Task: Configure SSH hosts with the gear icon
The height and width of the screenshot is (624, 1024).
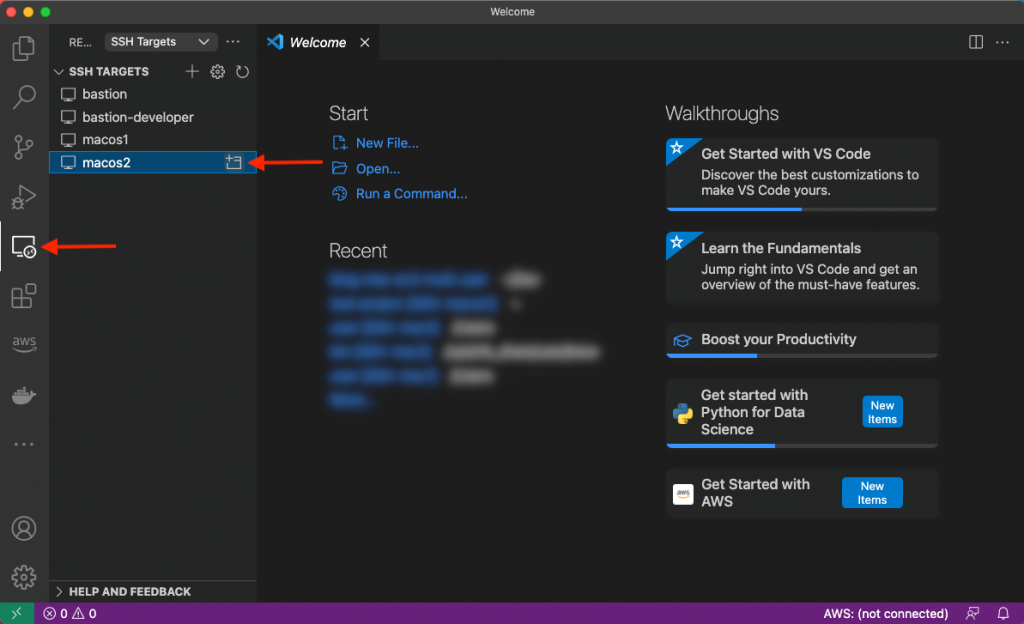Action: 217,71
